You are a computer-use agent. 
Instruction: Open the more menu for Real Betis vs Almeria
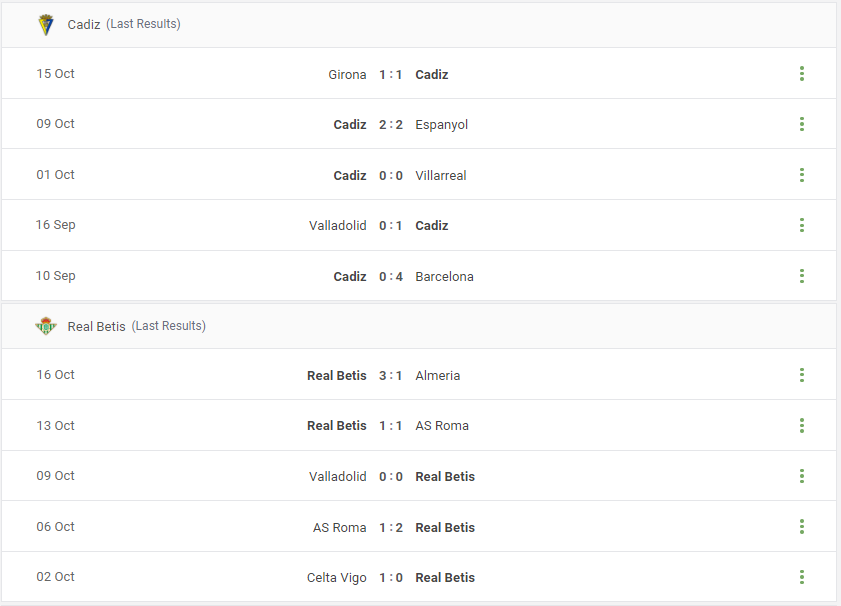802,375
